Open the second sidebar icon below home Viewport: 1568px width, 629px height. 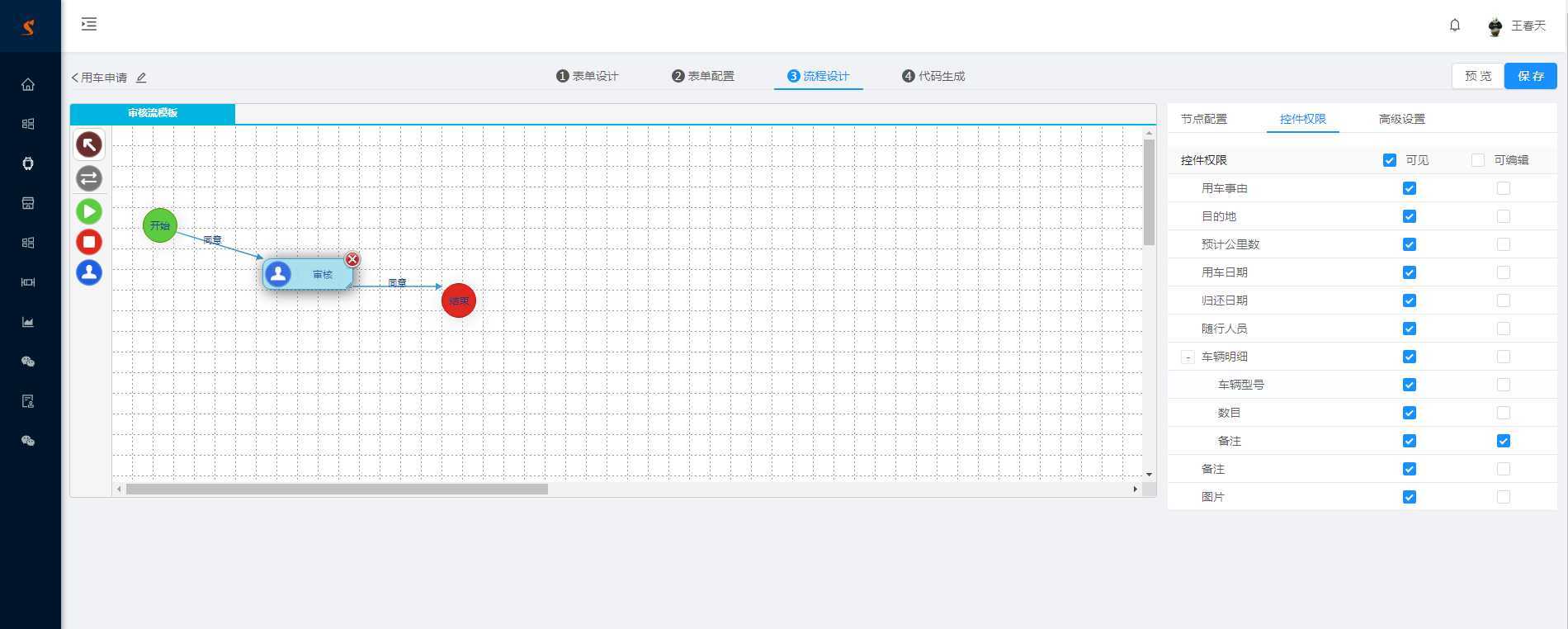(28, 124)
